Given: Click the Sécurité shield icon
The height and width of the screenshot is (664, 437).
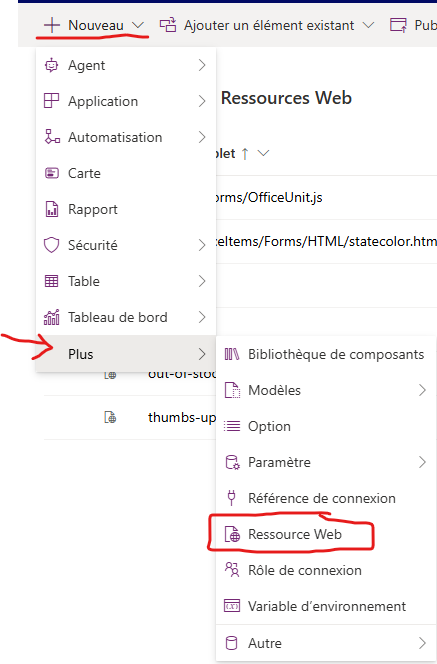Looking at the screenshot, I should [x=52, y=245].
